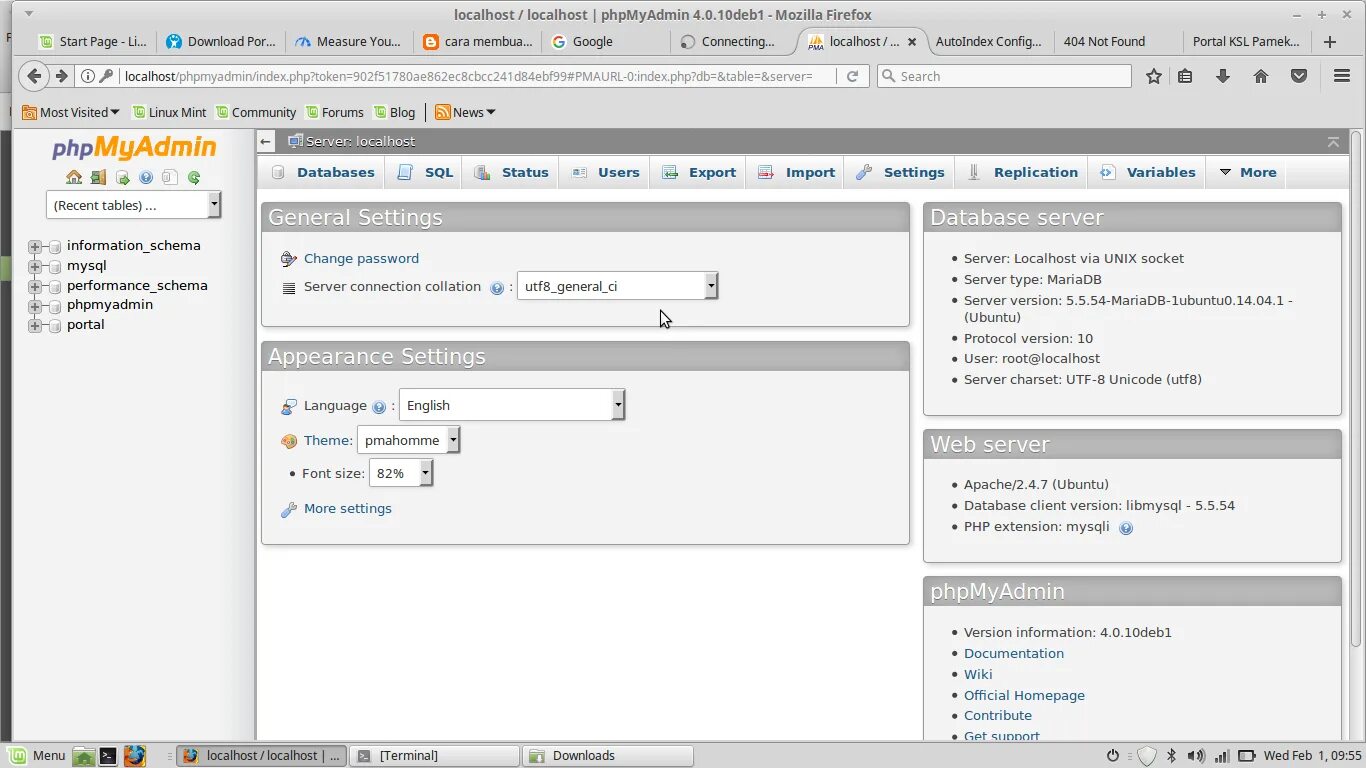The width and height of the screenshot is (1366, 768).
Task: Show bookmarks list icon in Firefox toolbar
Action: click(x=1185, y=76)
